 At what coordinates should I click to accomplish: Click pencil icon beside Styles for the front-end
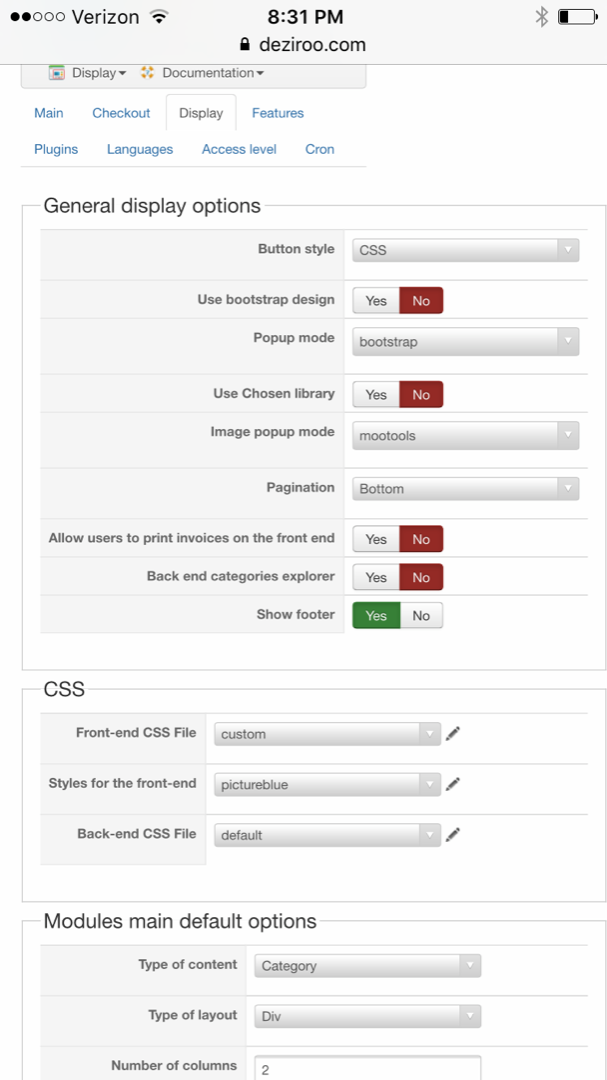[453, 785]
